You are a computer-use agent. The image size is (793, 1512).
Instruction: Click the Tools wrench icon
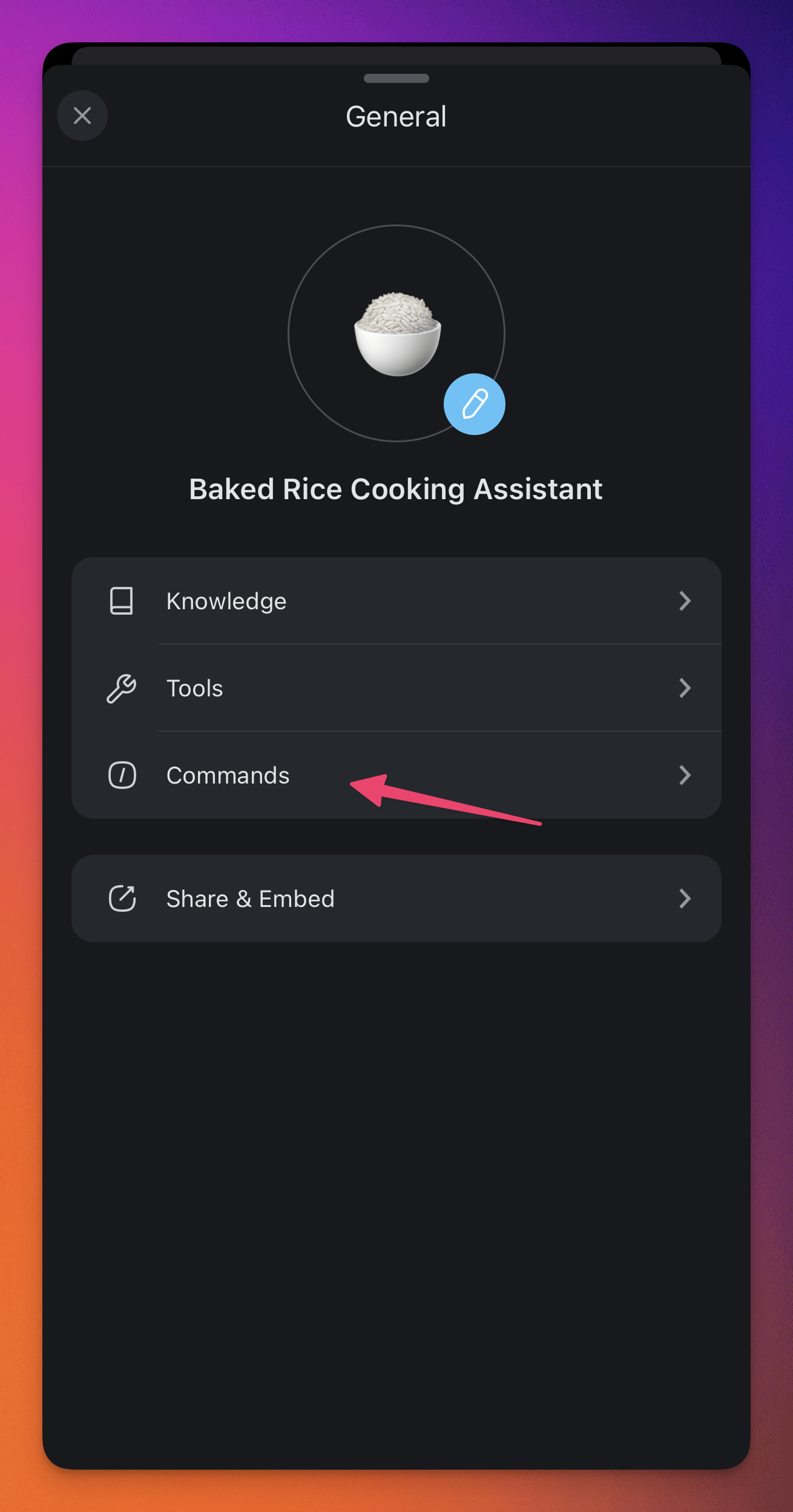click(x=122, y=688)
